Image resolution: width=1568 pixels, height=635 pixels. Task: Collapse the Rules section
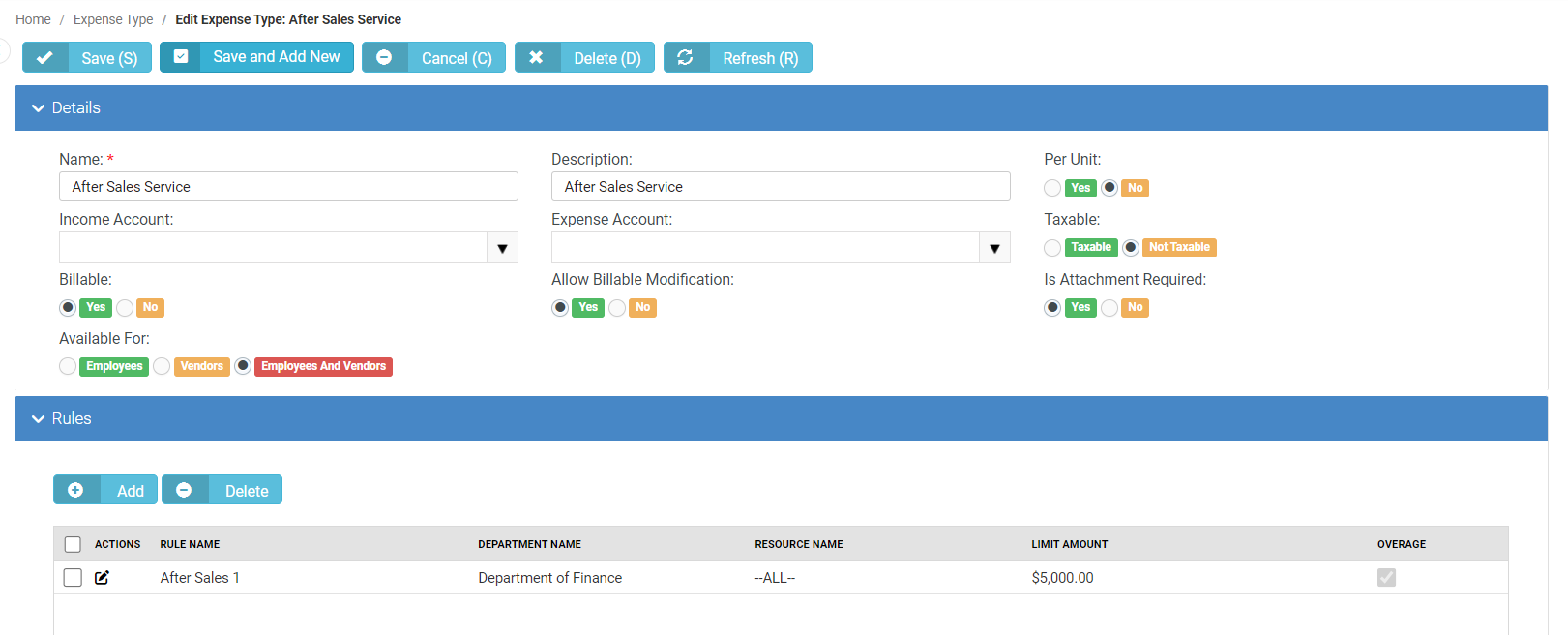coord(39,419)
